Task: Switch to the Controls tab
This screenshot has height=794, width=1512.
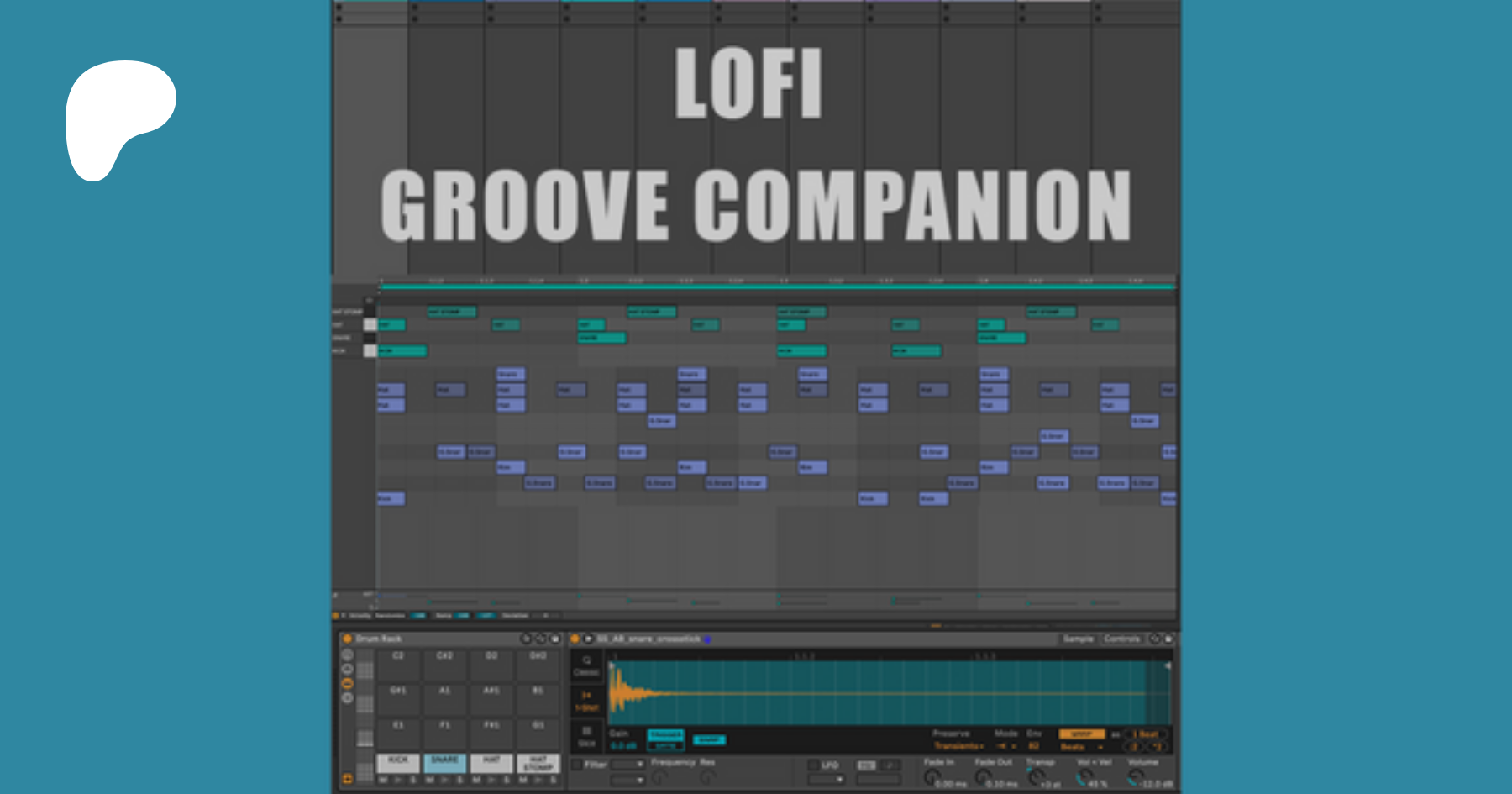Action: pos(1121,639)
